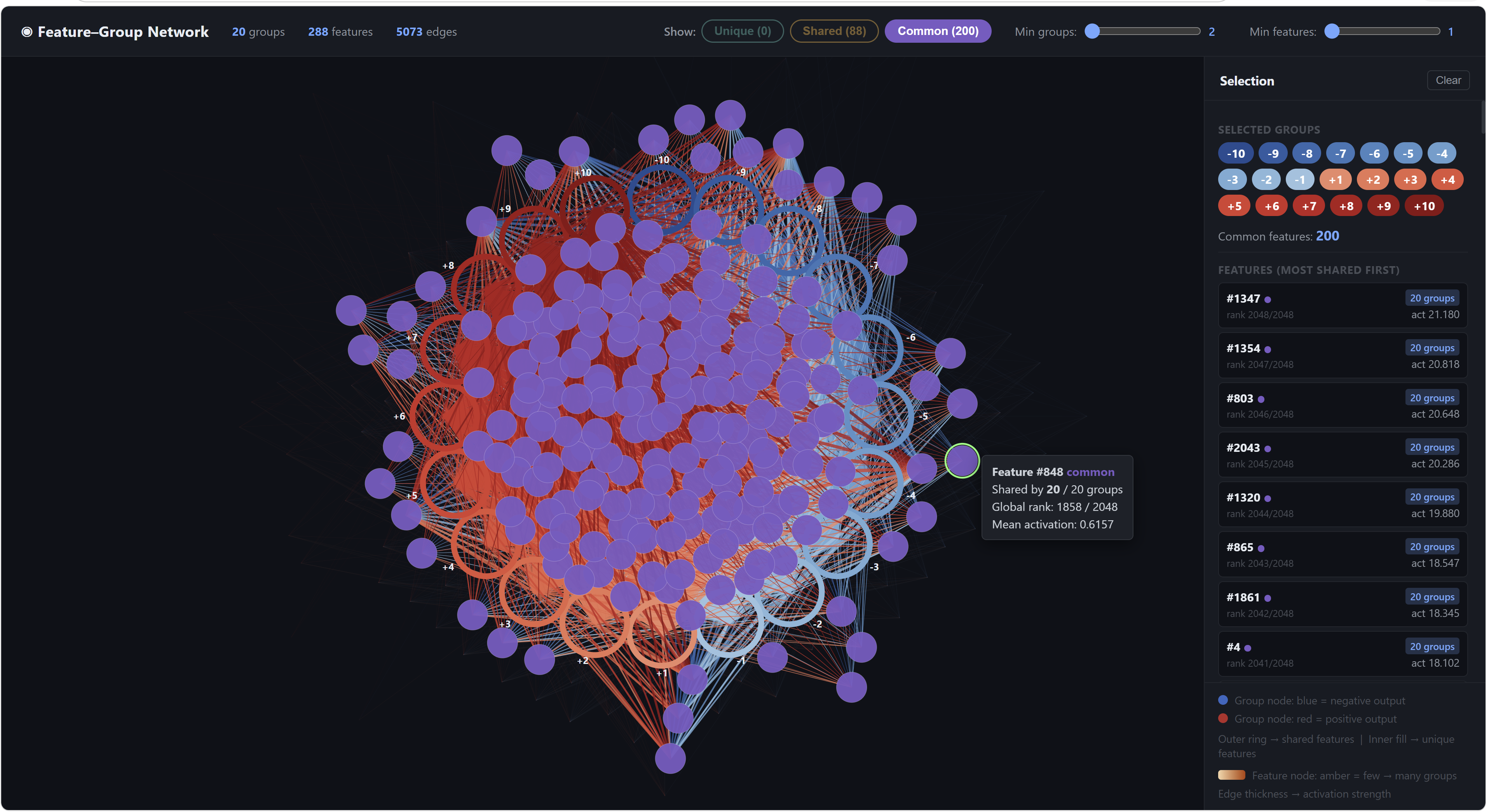Click the 5073 edges counter

tap(427, 32)
